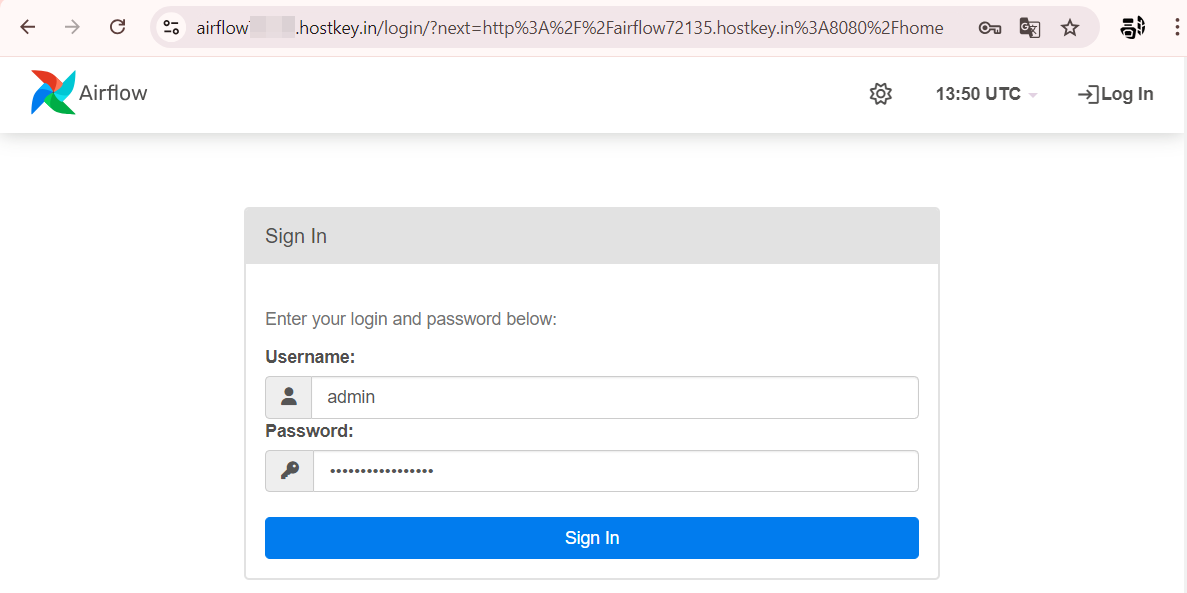Click the Airflow pinwheel logo

click(x=53, y=93)
